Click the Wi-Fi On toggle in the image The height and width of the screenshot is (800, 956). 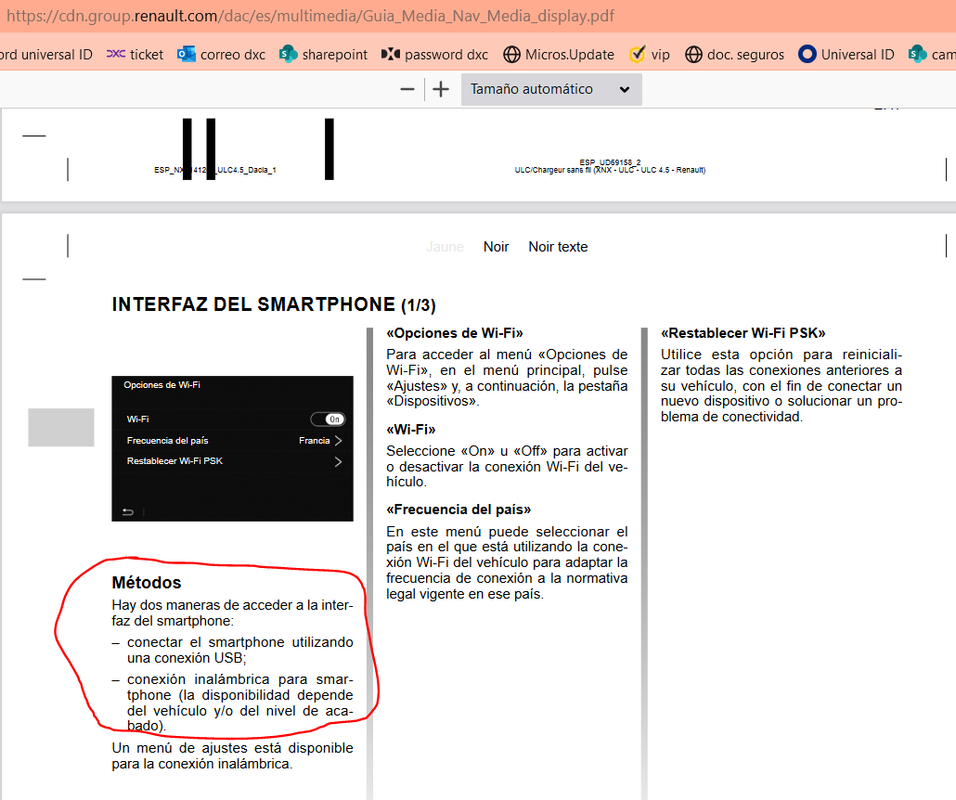[x=328, y=419]
